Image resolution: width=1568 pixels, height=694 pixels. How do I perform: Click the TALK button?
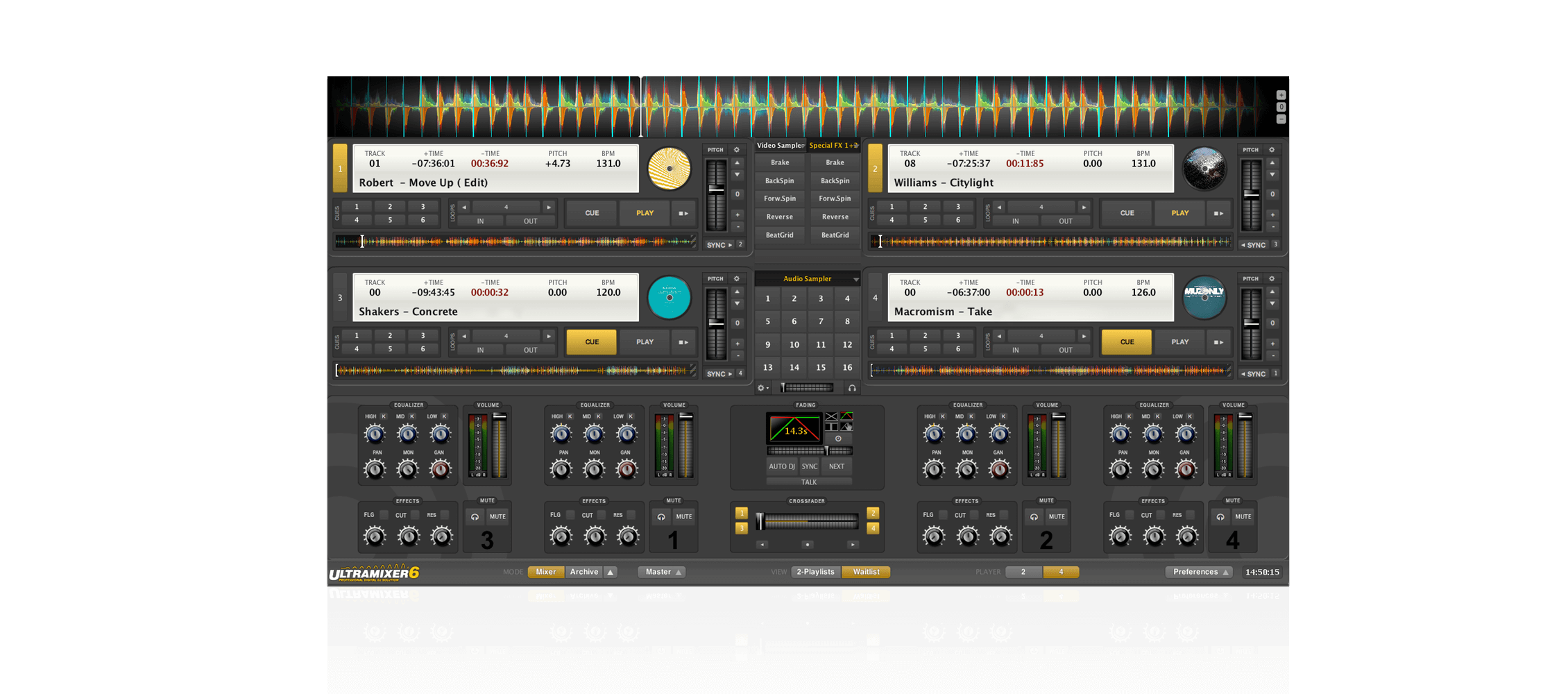pyautogui.click(x=809, y=482)
